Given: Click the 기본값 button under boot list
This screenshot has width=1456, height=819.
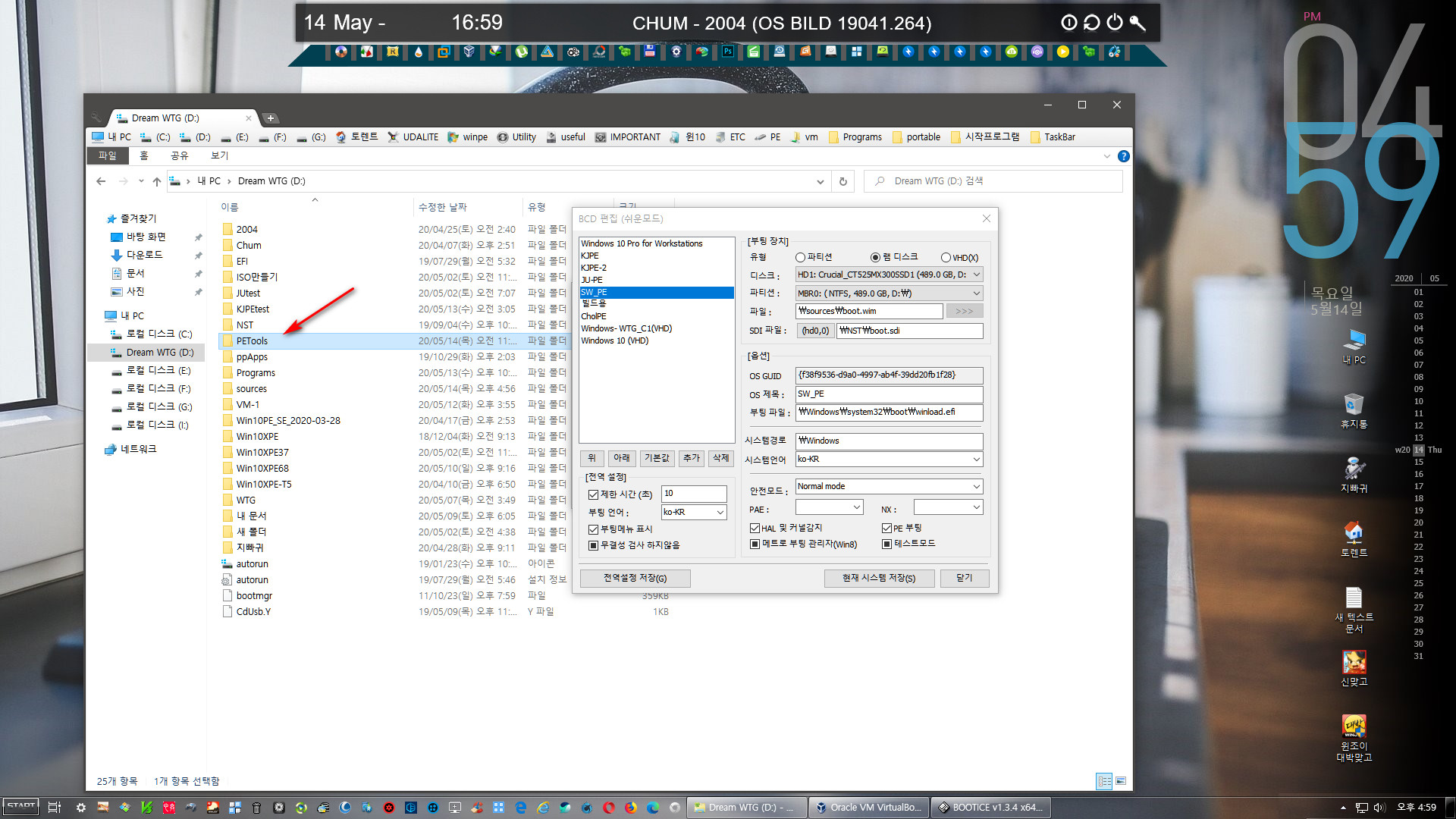Looking at the screenshot, I should pyautogui.click(x=656, y=458).
